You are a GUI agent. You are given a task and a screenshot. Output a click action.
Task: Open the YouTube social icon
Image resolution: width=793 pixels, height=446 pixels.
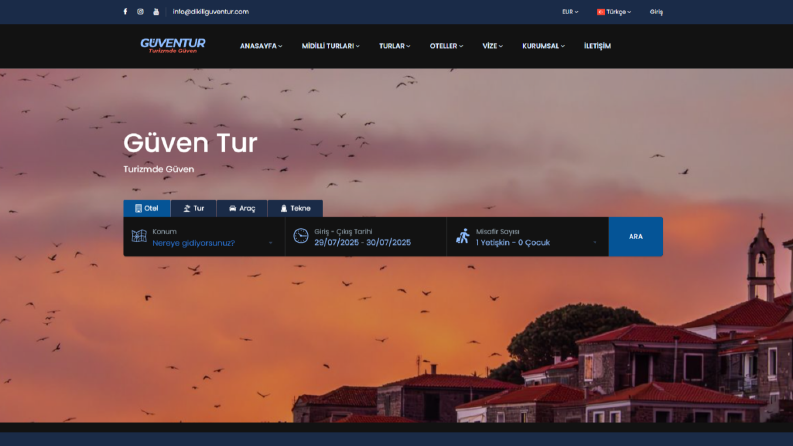(x=156, y=12)
